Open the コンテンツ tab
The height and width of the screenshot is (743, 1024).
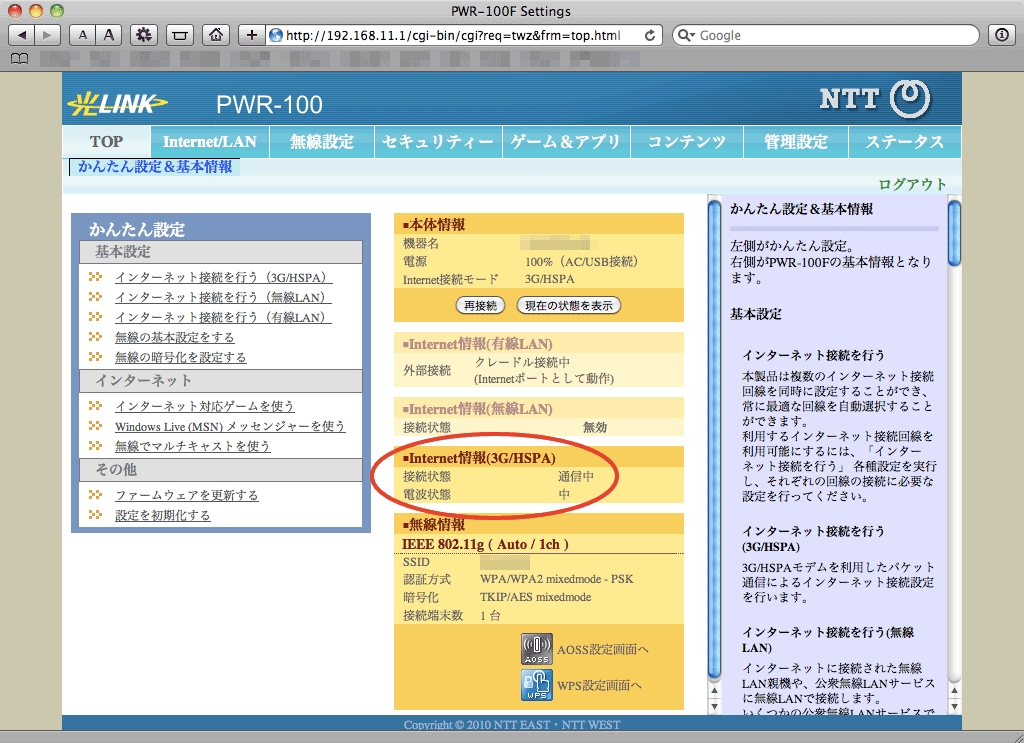[x=687, y=142]
